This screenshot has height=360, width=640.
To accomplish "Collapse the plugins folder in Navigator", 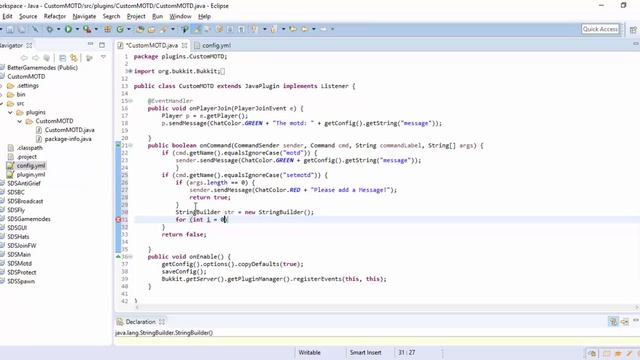I will pos(11,112).
